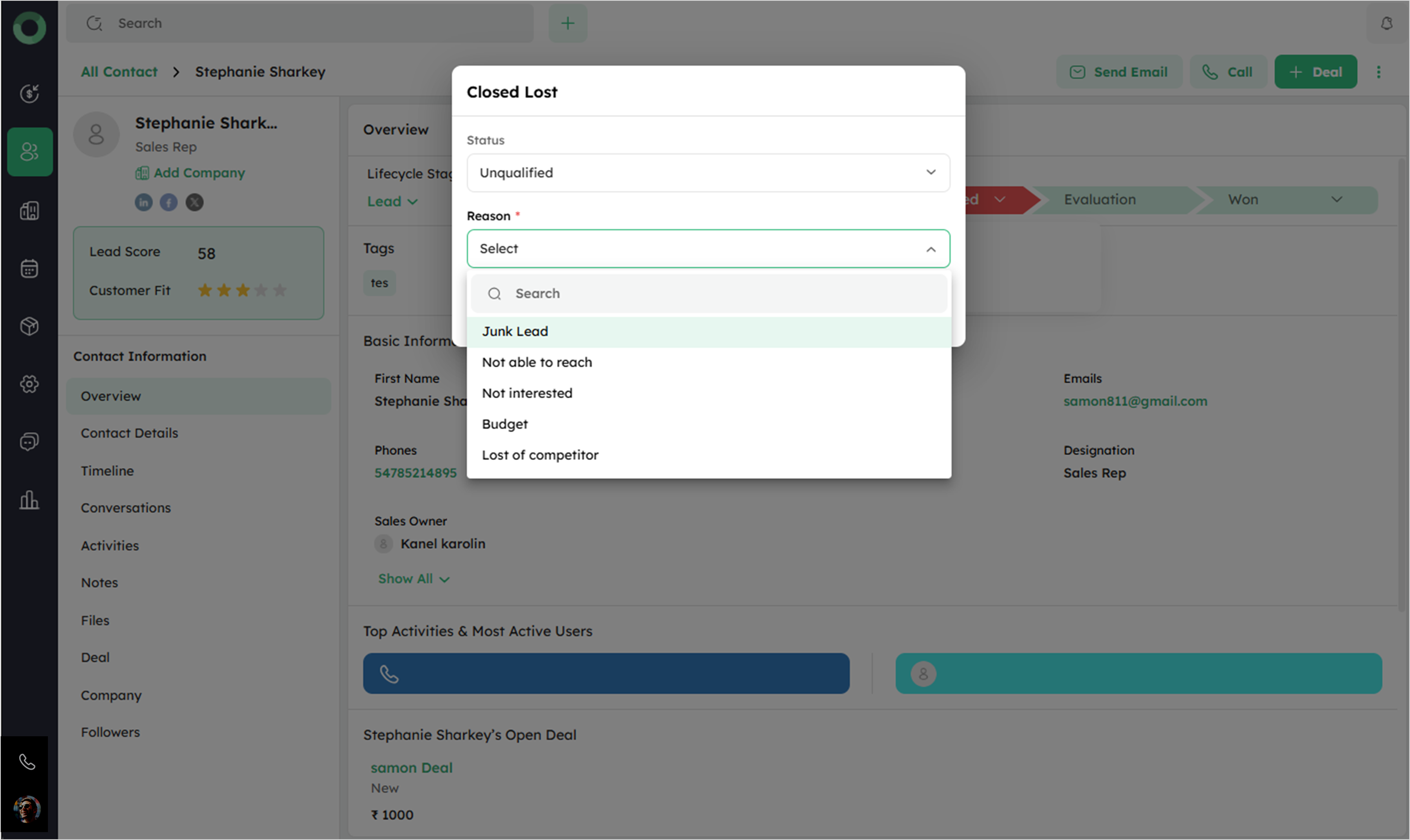Choose Not interested from reason list
Screen dimensions: 1410x840
tap(527, 393)
